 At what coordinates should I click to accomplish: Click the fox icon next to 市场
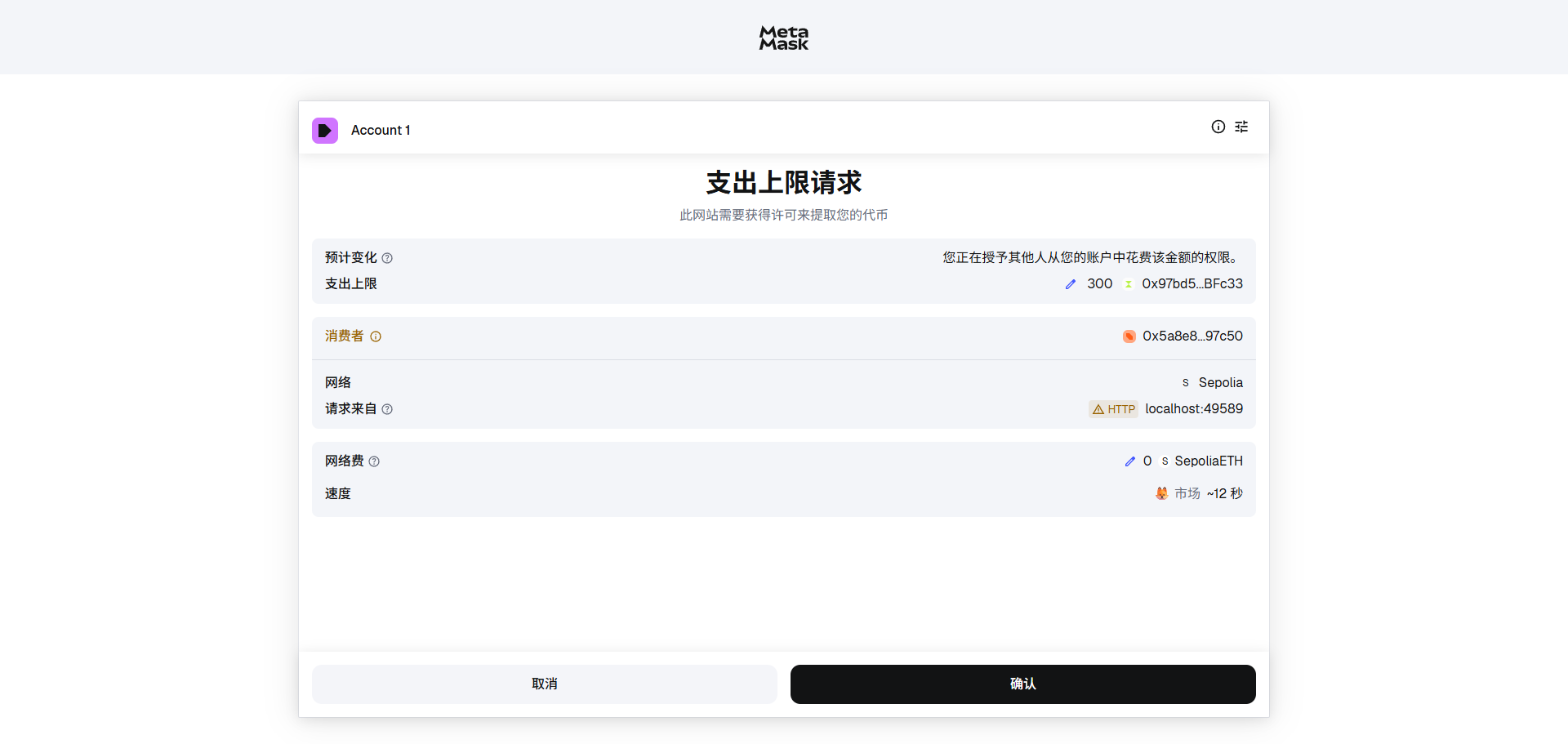tap(1161, 493)
